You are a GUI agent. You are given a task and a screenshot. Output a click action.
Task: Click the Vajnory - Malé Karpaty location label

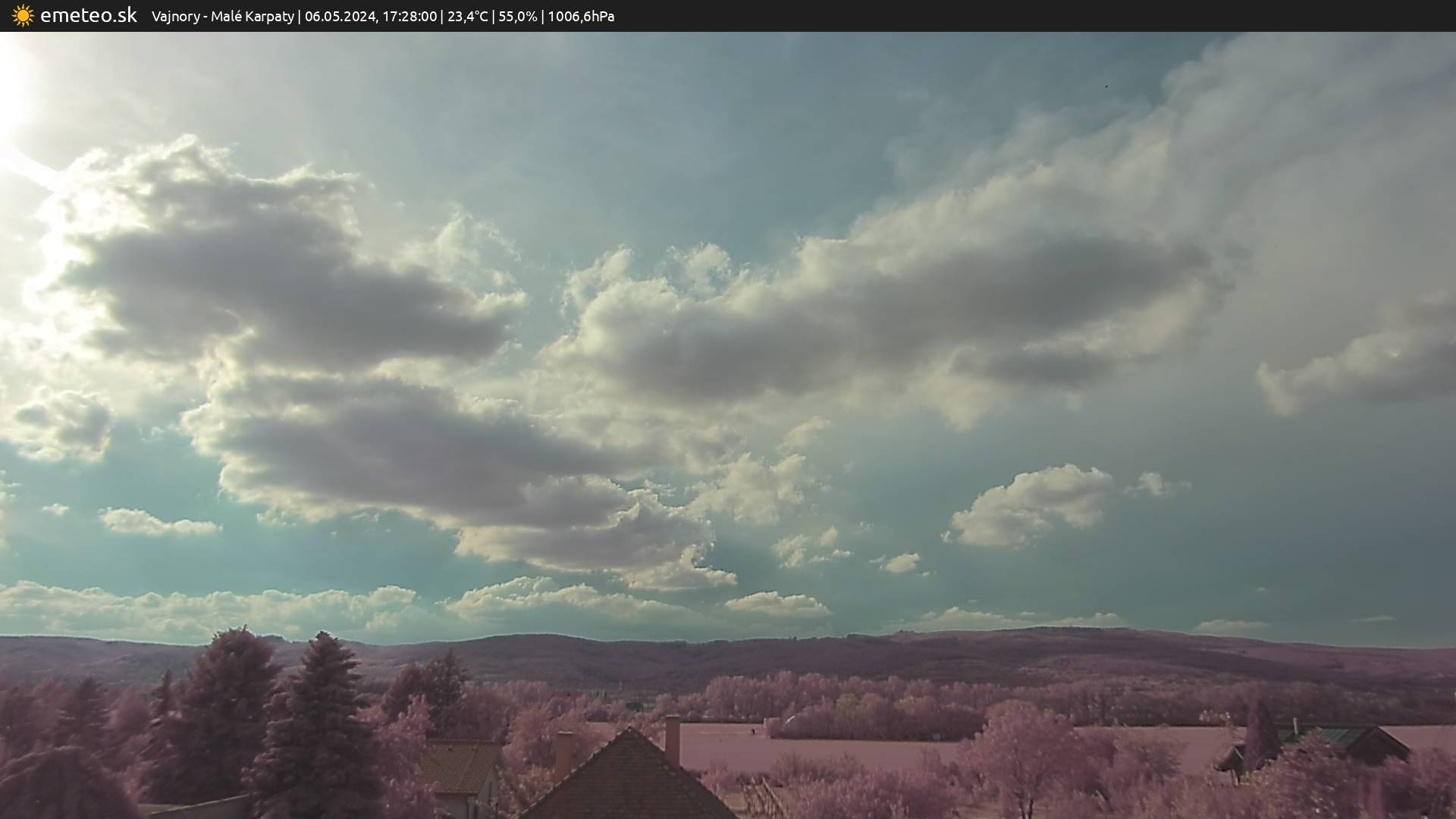(x=222, y=17)
